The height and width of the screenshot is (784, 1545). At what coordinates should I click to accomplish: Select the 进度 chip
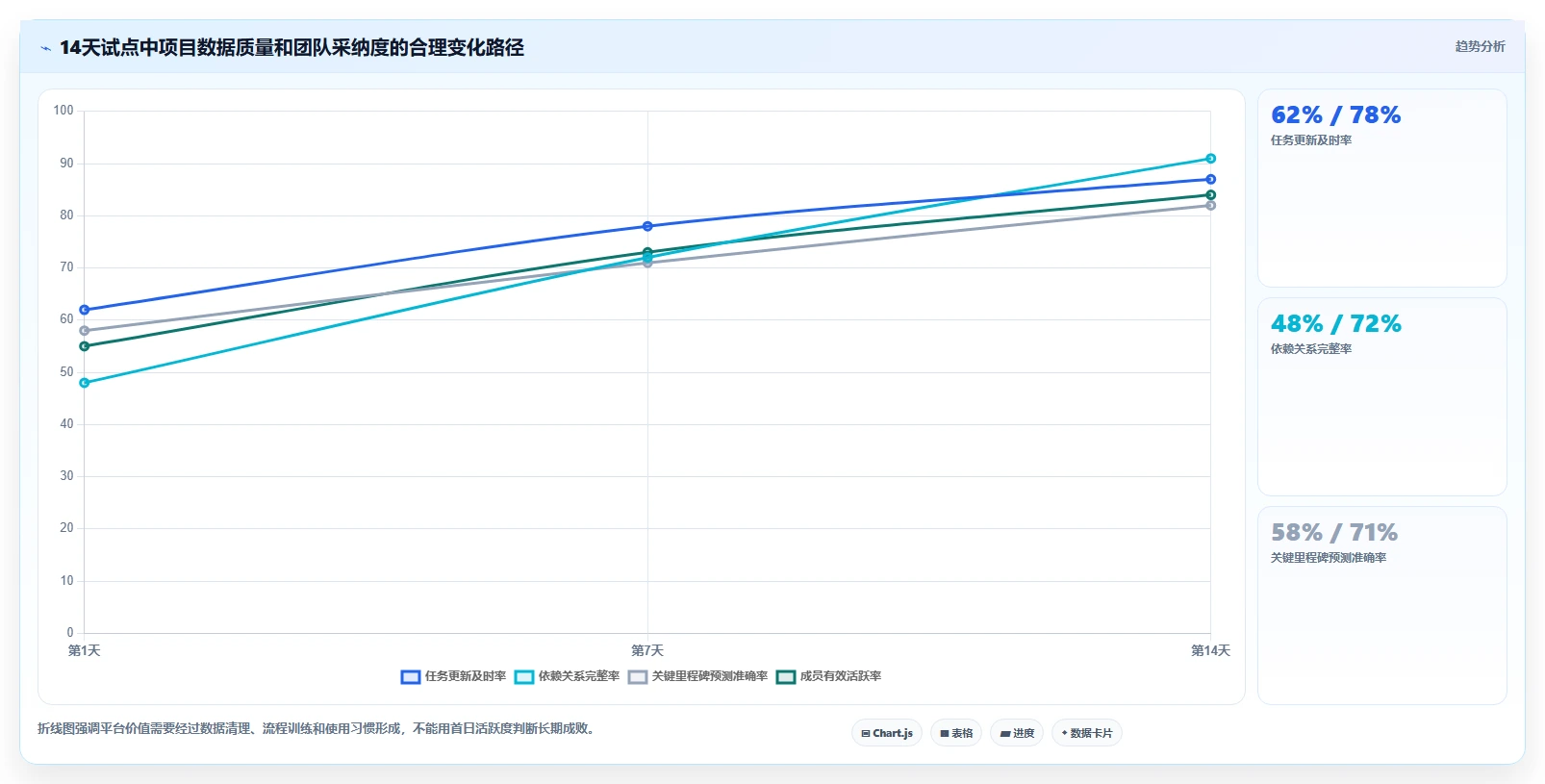pos(1017,733)
